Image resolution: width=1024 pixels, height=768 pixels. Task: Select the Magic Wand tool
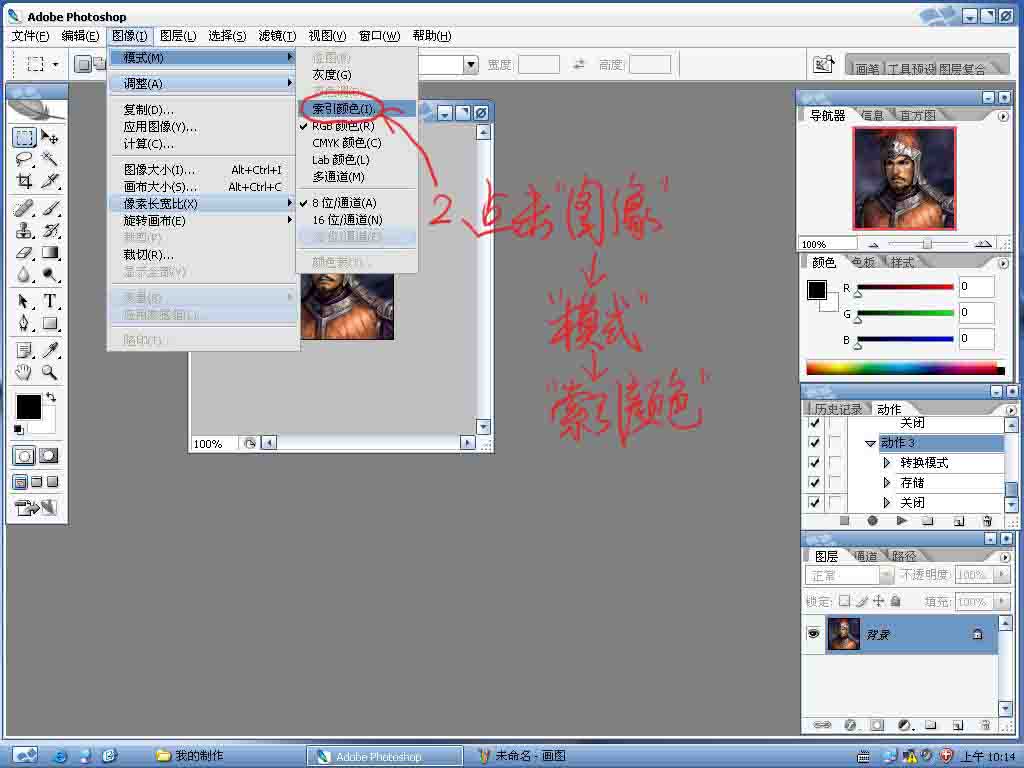pos(50,159)
